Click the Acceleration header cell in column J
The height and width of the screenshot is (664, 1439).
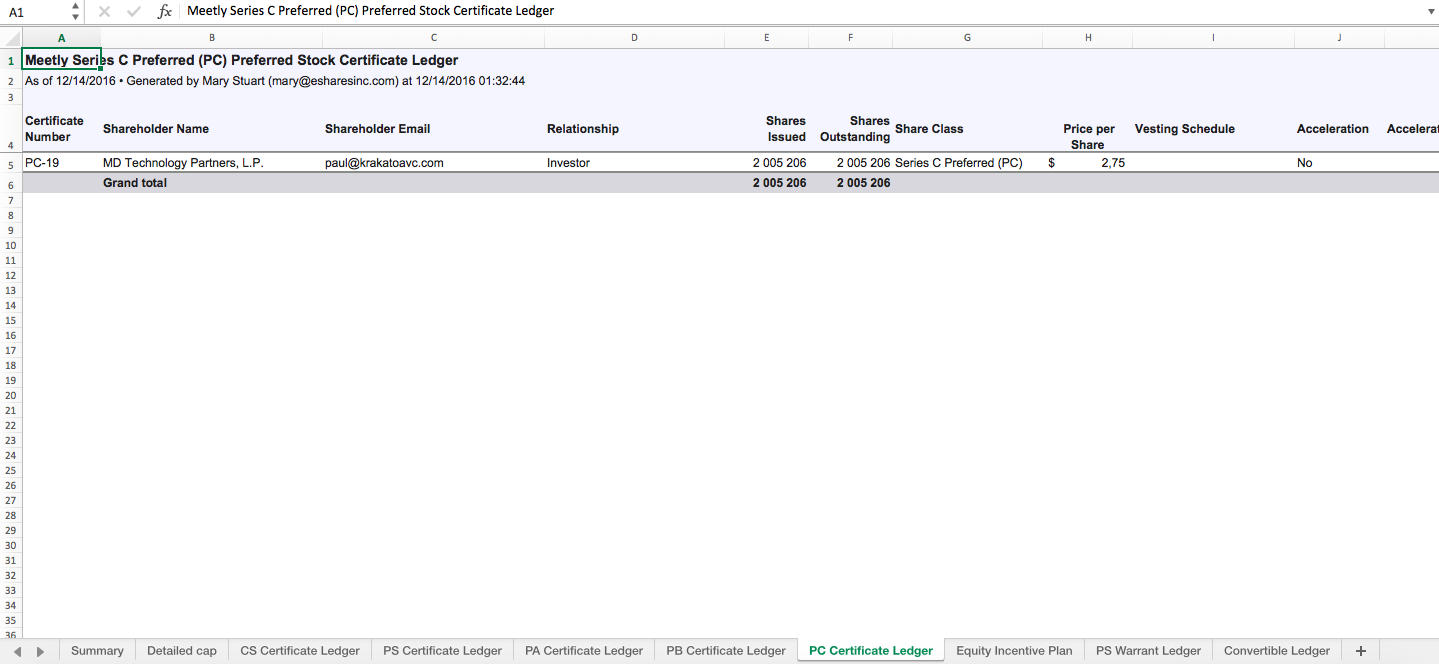[1339, 129]
